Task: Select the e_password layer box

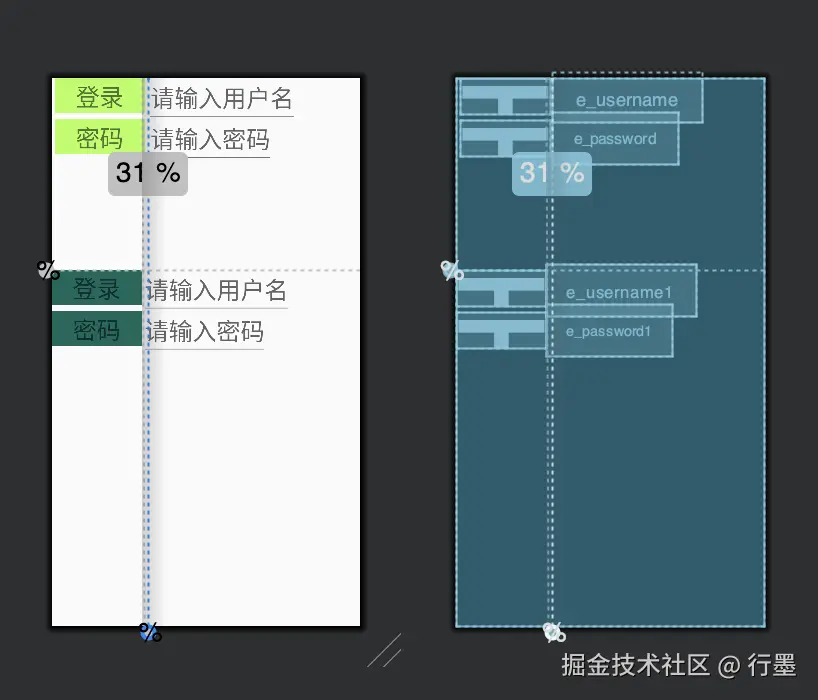Action: [x=616, y=139]
